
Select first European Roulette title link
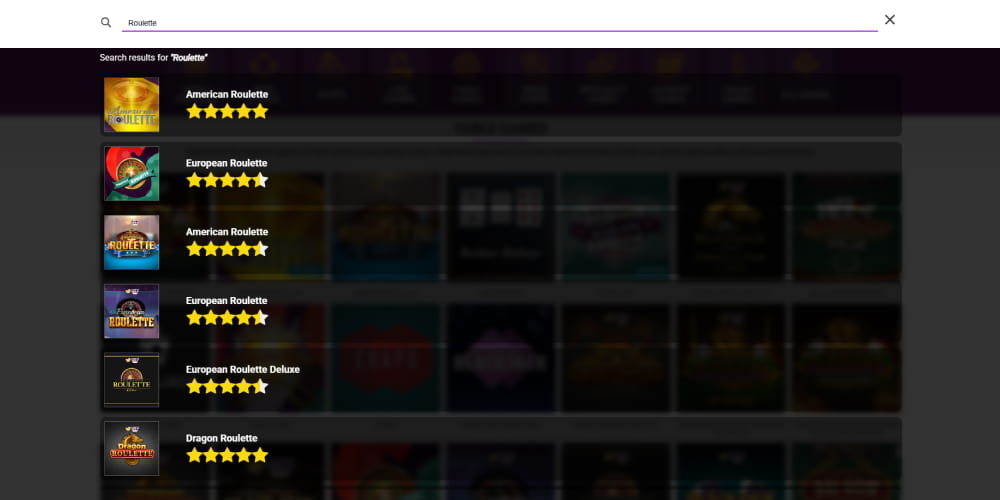226,163
